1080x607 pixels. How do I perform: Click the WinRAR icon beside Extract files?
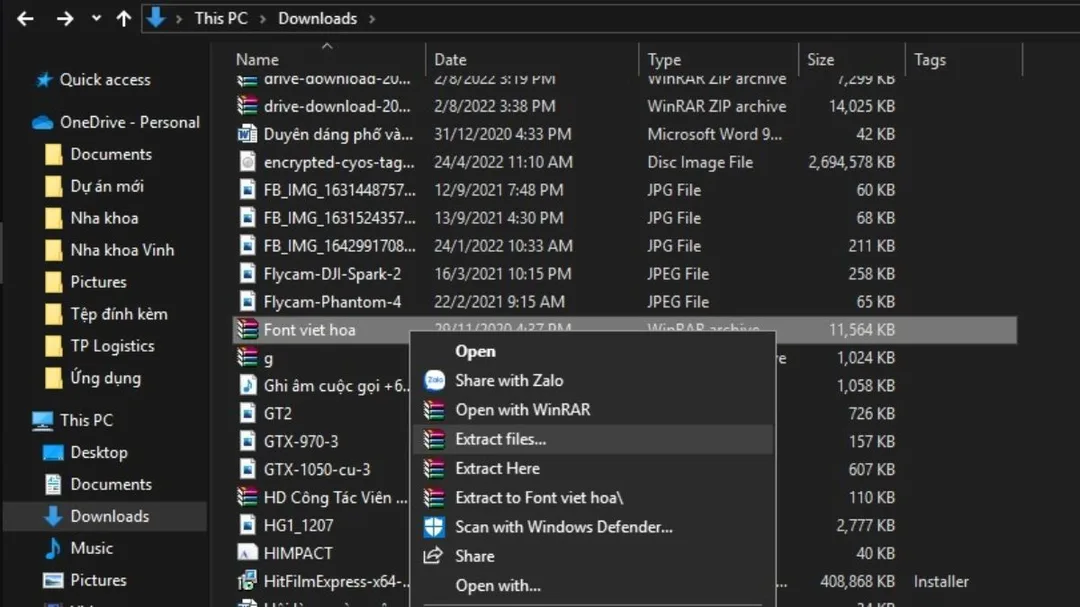click(433, 439)
